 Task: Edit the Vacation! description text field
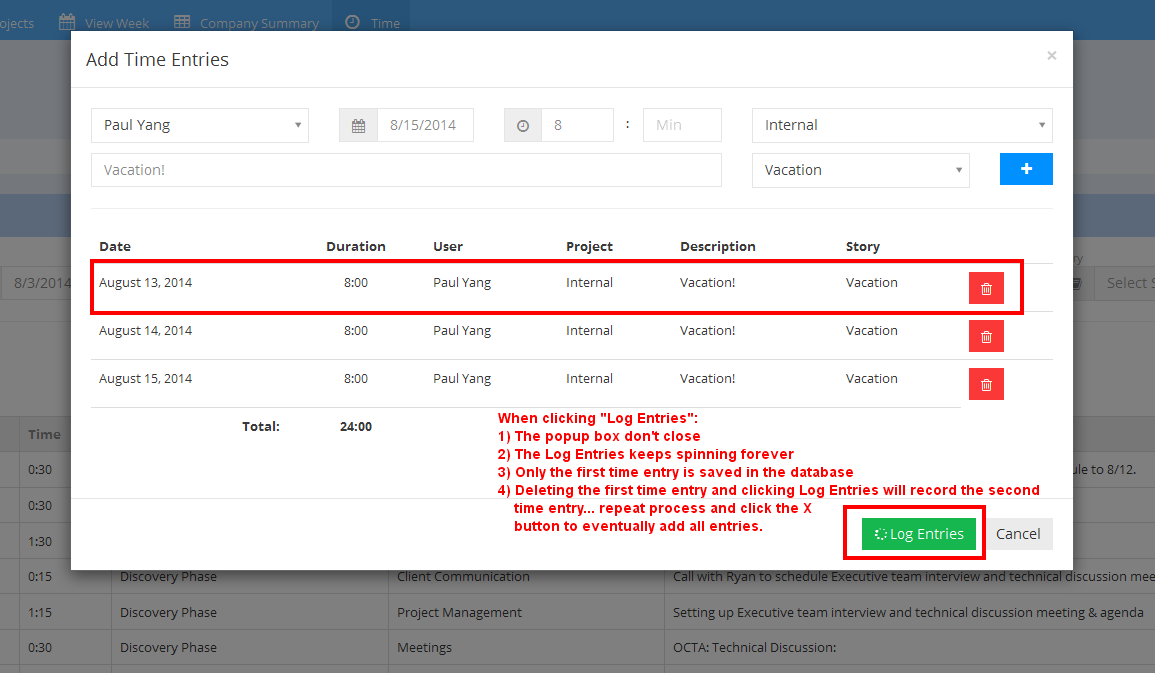click(x=406, y=170)
